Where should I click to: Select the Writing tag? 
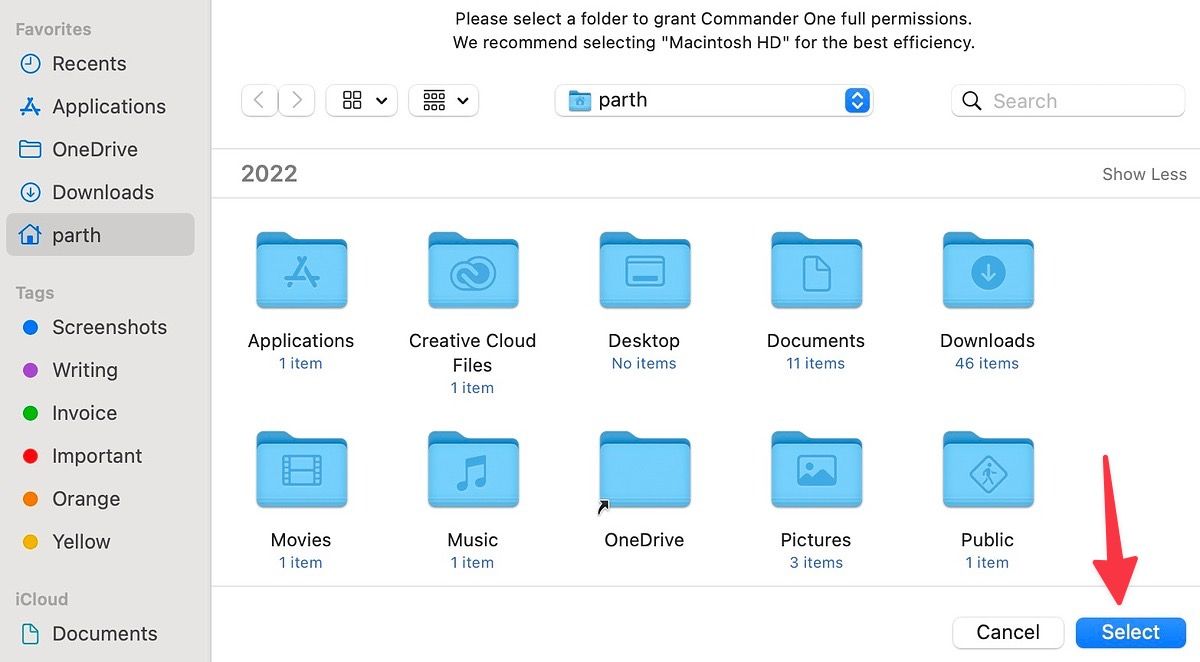click(x=84, y=370)
